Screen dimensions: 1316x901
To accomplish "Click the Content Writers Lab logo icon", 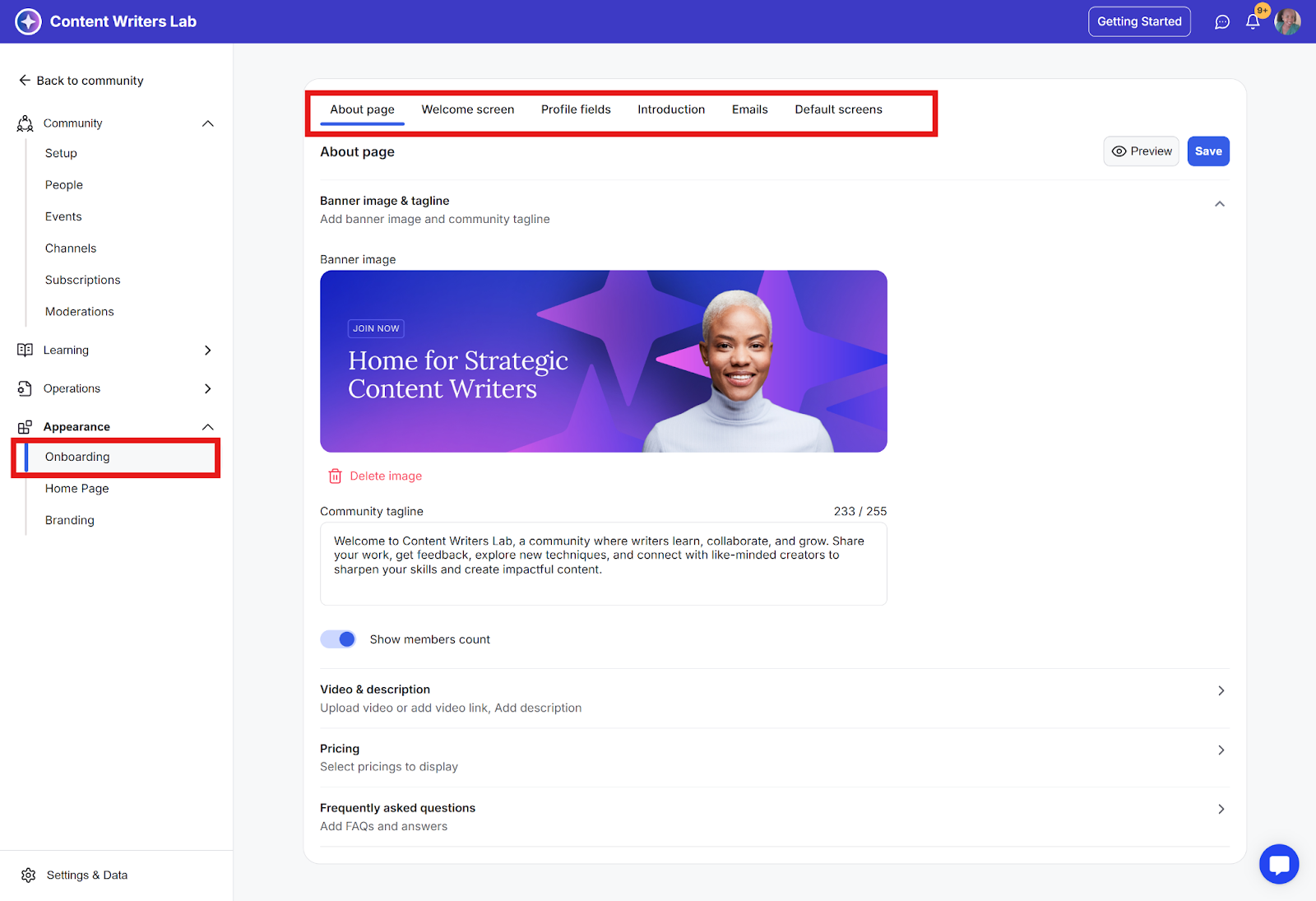I will [28, 21].
